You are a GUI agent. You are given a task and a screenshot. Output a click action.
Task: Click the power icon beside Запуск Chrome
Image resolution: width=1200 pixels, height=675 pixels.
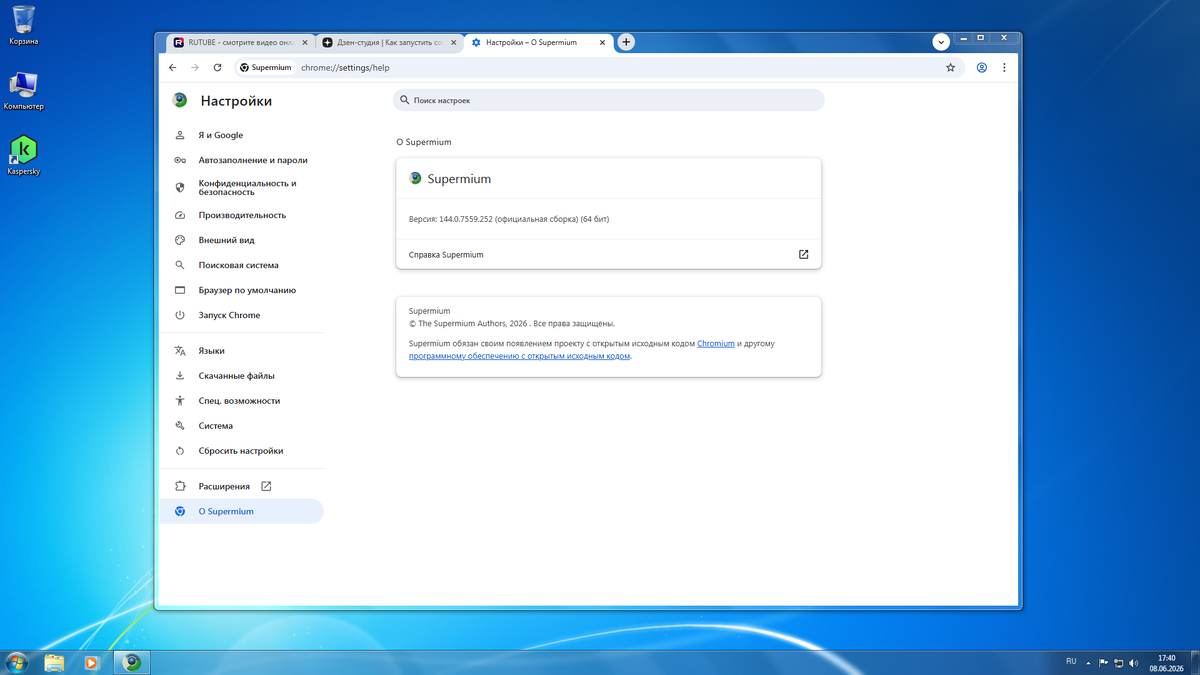click(x=180, y=315)
